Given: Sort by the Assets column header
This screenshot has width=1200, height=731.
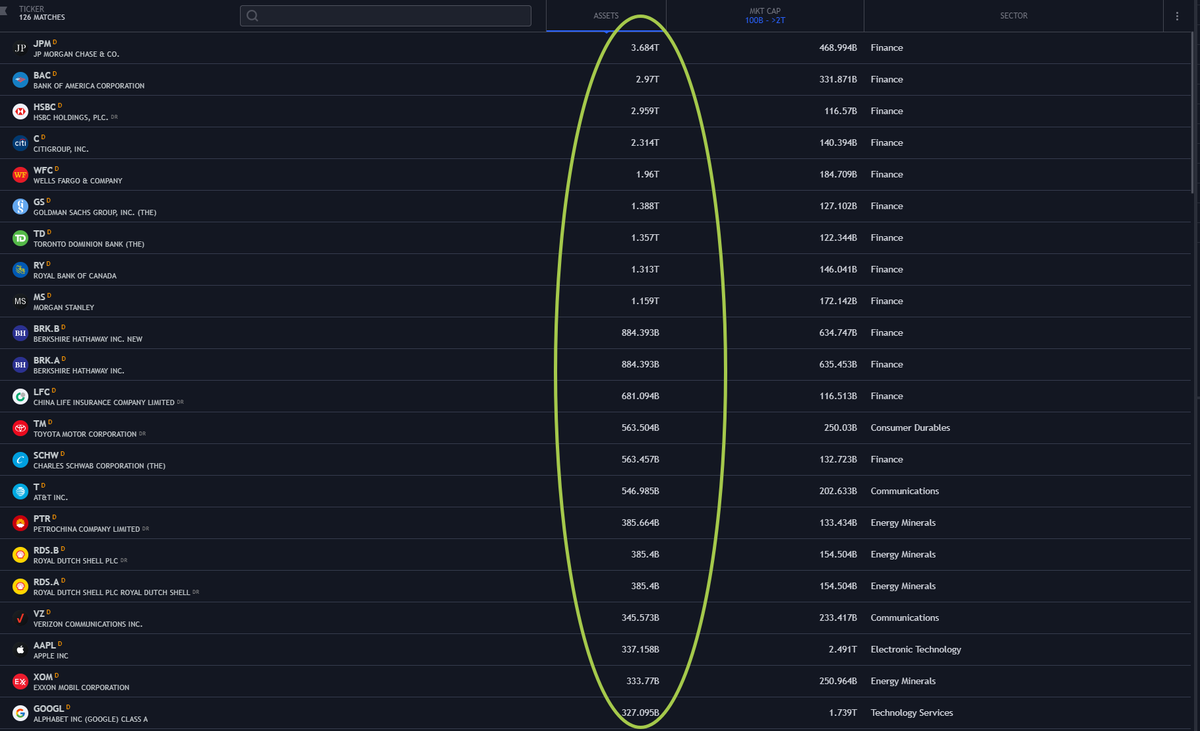Looking at the screenshot, I should pos(606,16).
